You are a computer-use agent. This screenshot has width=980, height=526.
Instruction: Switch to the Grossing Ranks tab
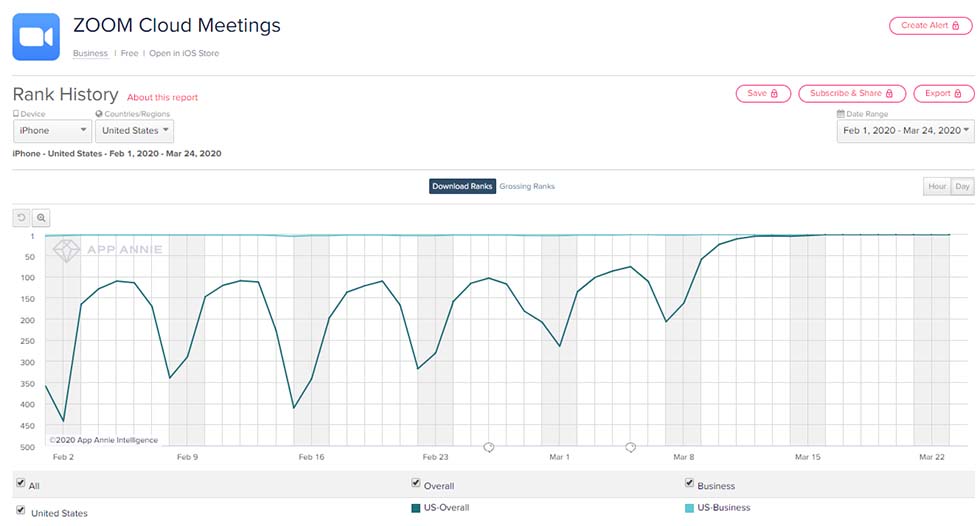(x=527, y=186)
